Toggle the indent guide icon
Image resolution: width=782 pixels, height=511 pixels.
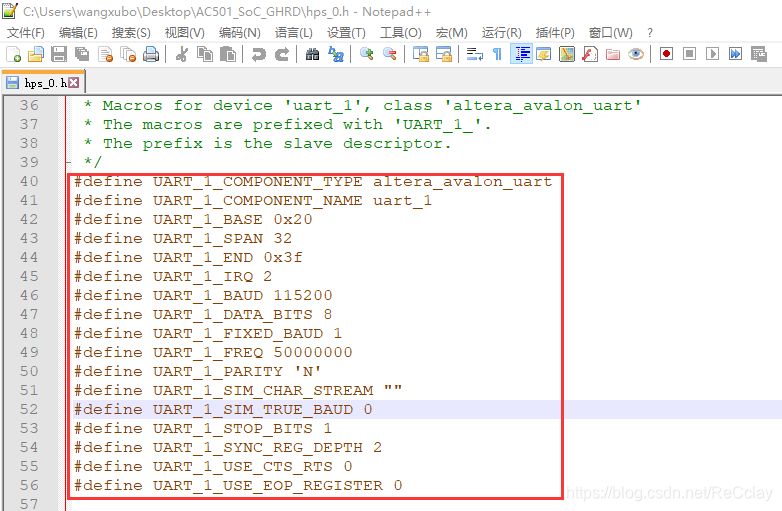[x=522, y=54]
